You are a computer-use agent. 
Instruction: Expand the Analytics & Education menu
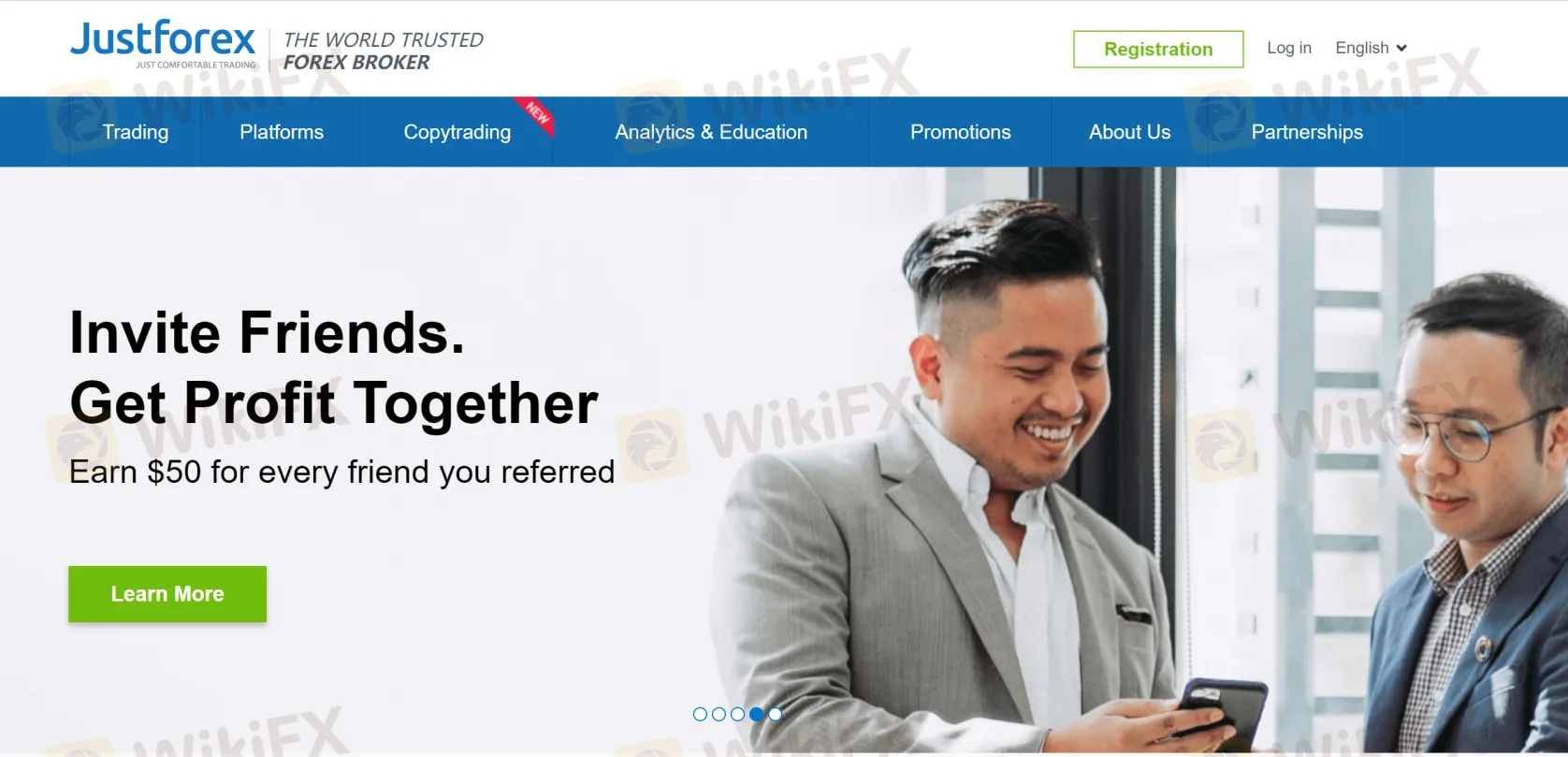[x=711, y=132]
